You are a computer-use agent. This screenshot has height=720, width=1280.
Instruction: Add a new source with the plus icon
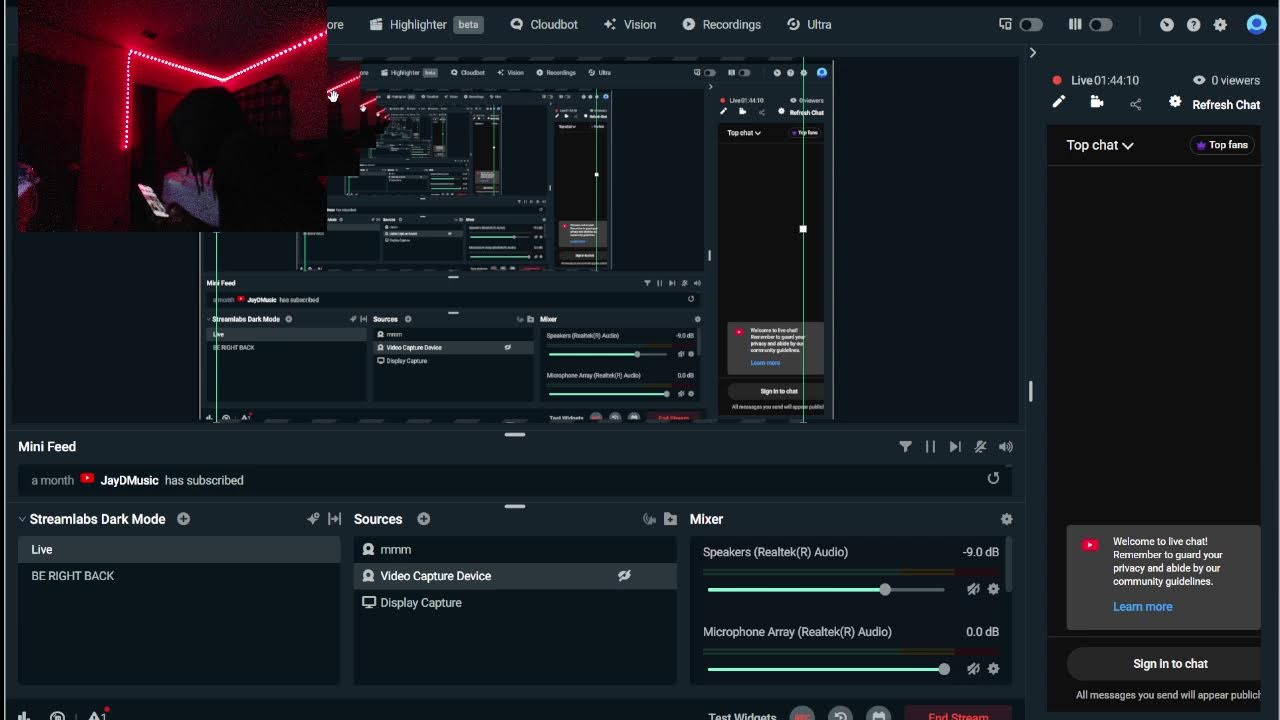(x=423, y=519)
